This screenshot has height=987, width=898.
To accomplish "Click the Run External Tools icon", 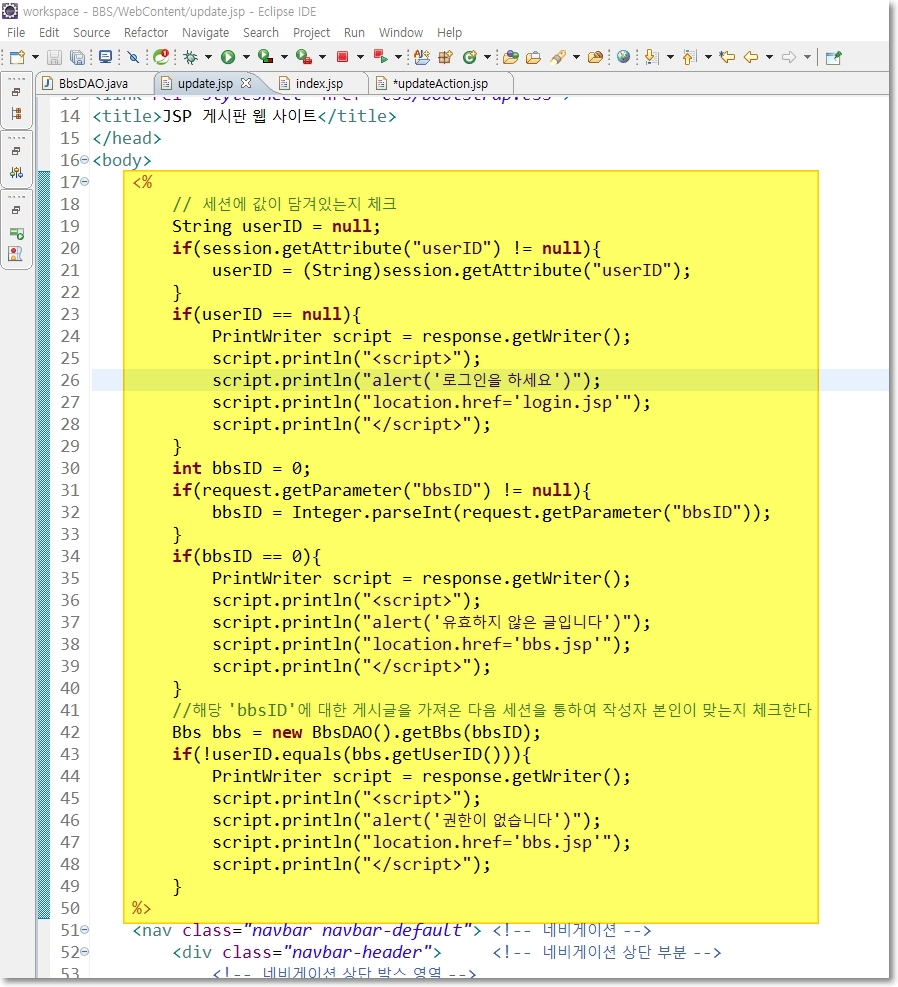I will click(x=304, y=57).
